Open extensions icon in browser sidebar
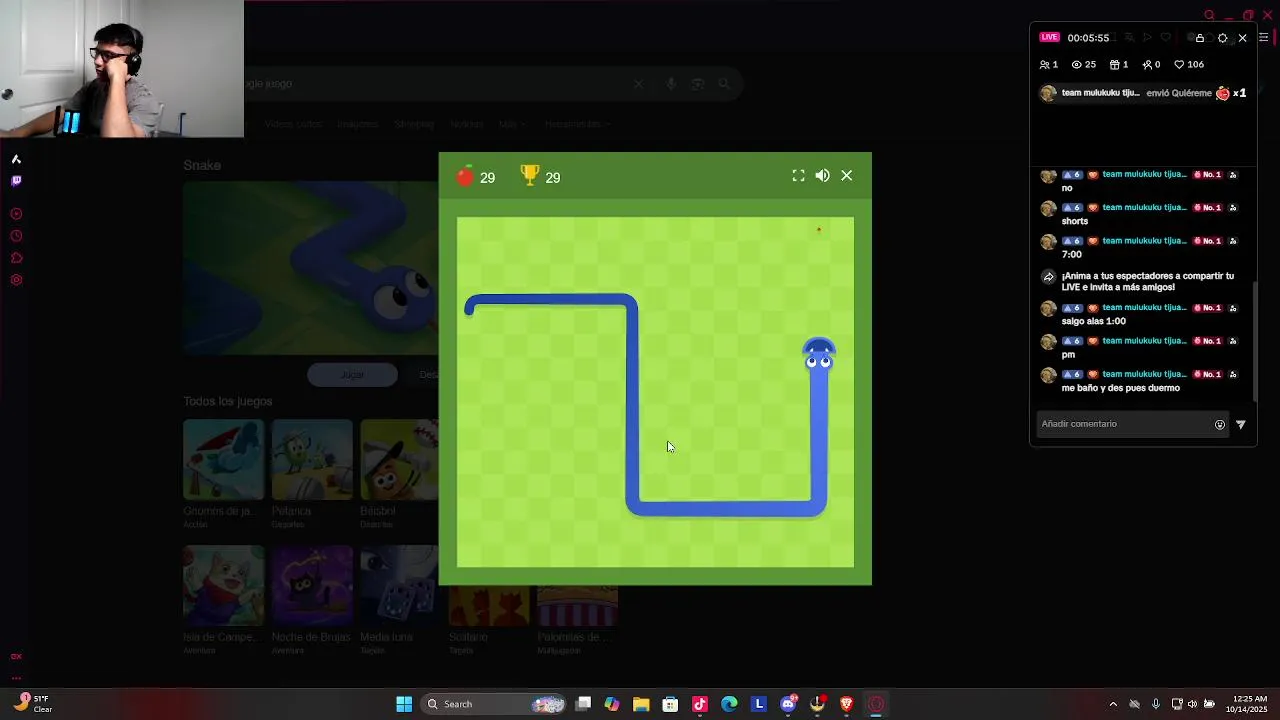The height and width of the screenshot is (720, 1280). tap(16, 258)
